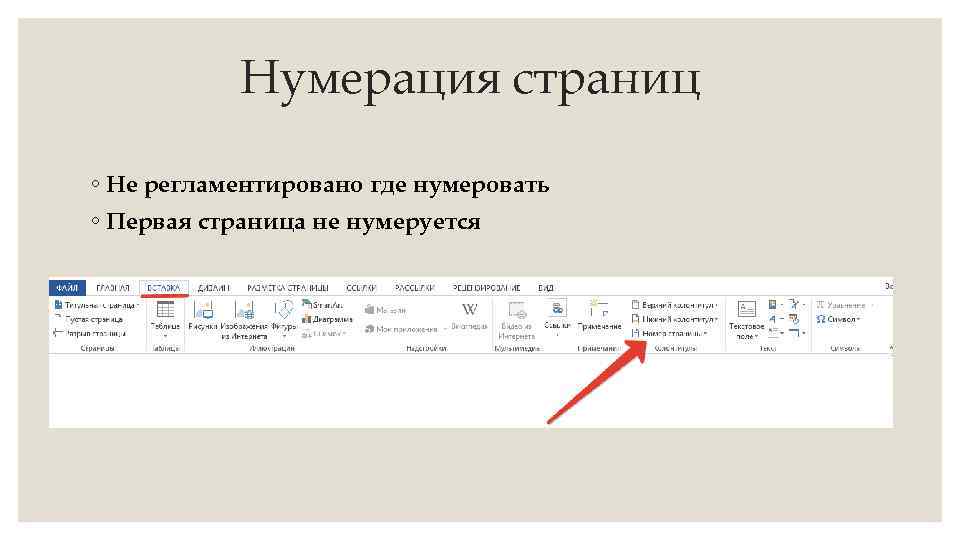Click the Quick Parts icon in Текст group
Image resolution: width=960 pixels, height=540 pixels.
coord(773,304)
